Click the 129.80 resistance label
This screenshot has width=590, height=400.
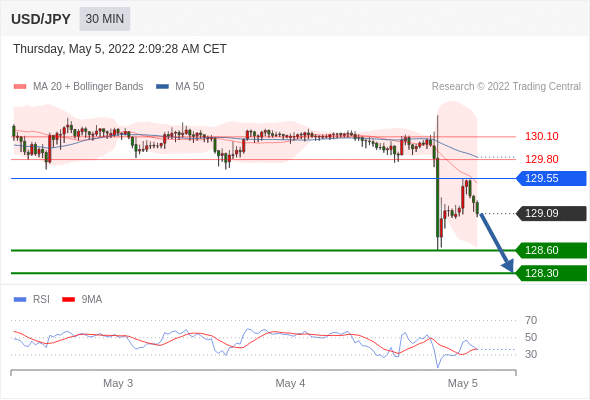pos(542,159)
